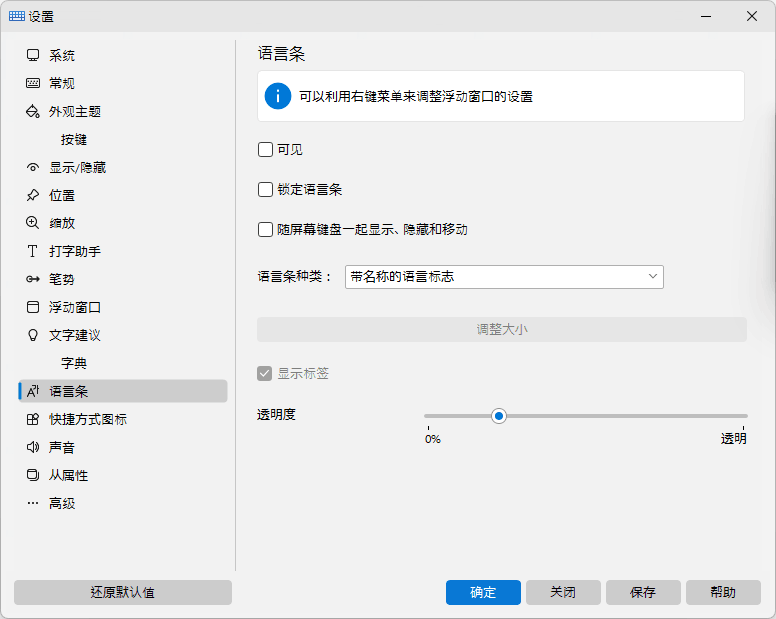Click the keyboard icon next to 常规
This screenshot has height=619, width=776.
click(x=33, y=83)
